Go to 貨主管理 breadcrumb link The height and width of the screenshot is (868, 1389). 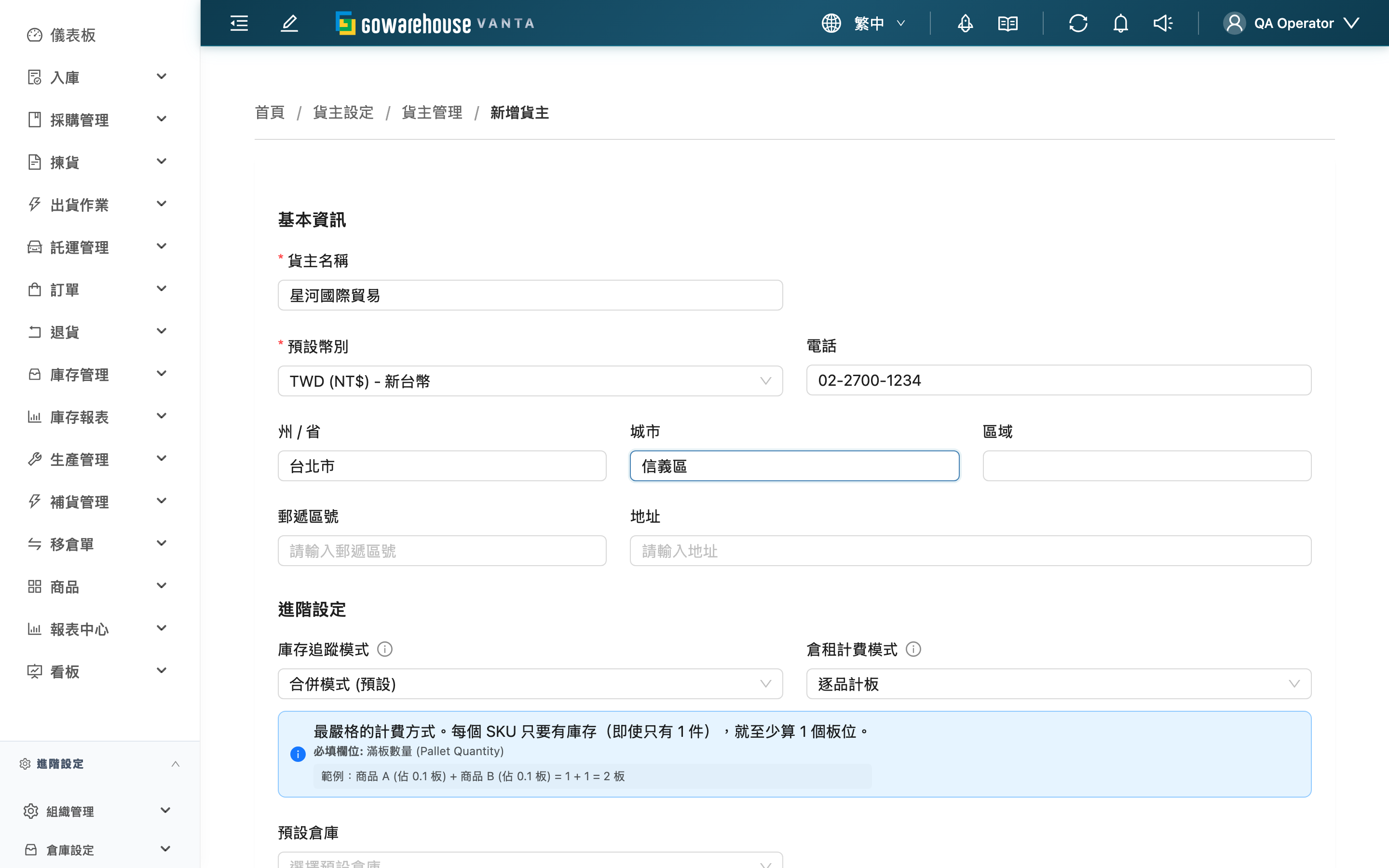pyautogui.click(x=432, y=112)
